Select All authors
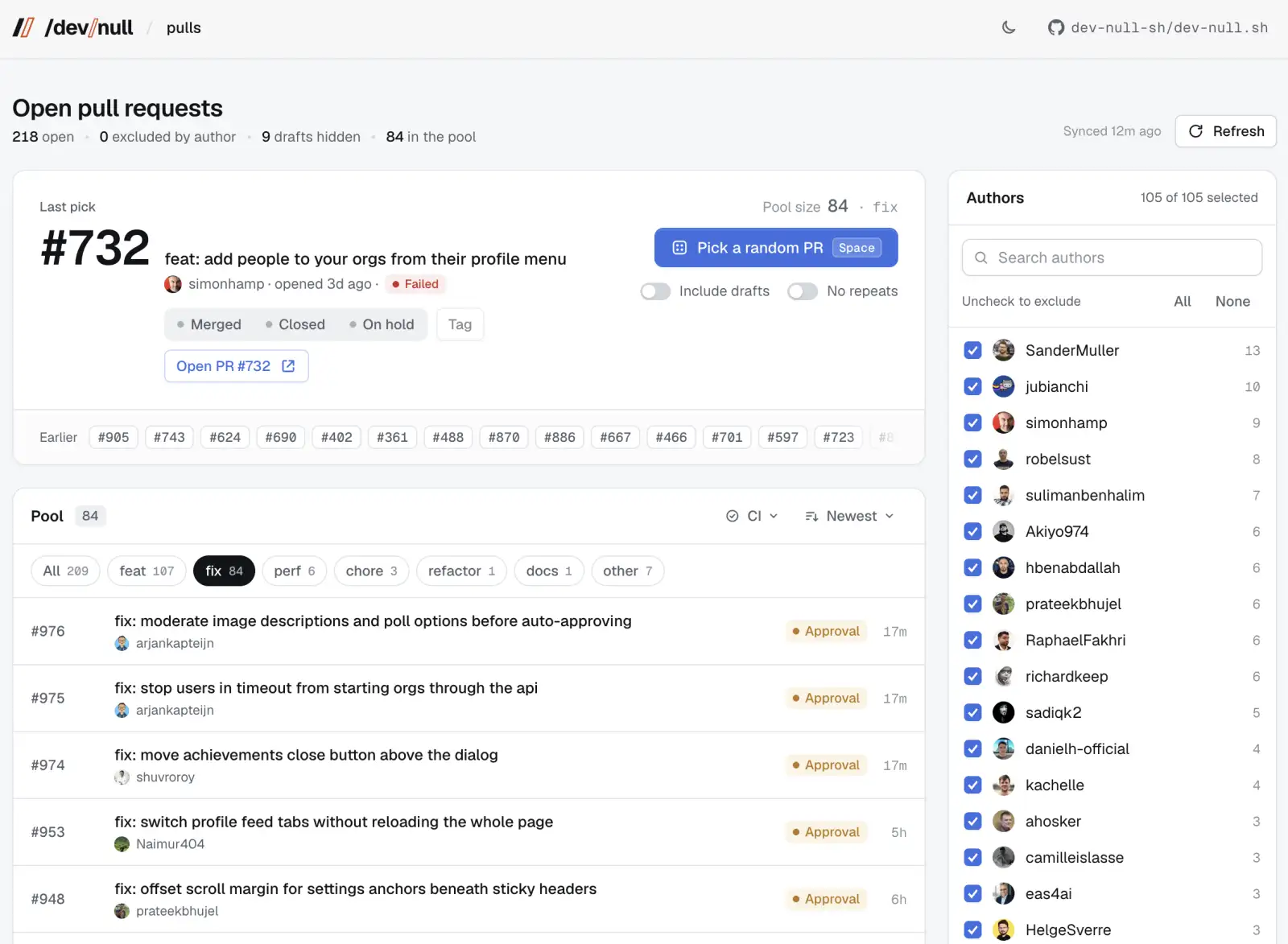 tap(1183, 301)
